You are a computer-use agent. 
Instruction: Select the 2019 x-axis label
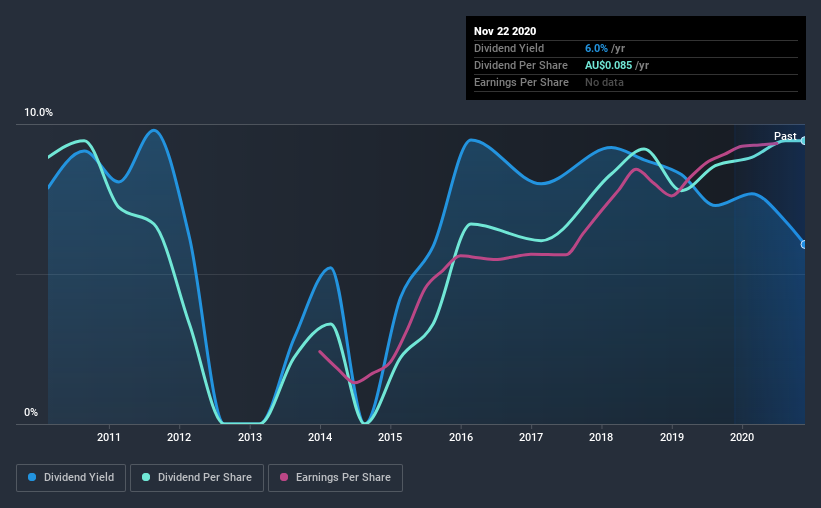click(x=672, y=437)
